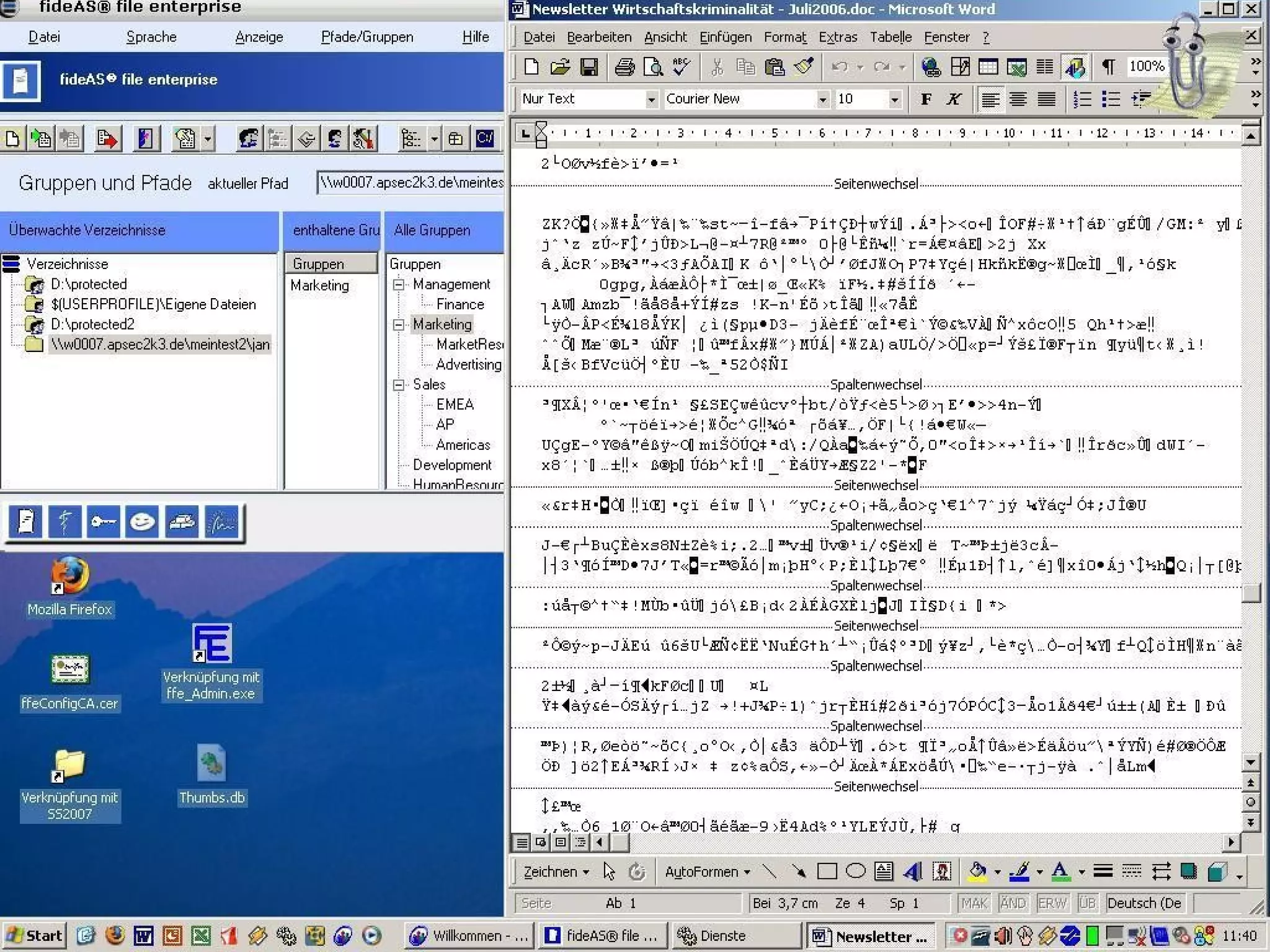This screenshot has height=952, width=1270.
Task: Click the Format Painter brush icon
Action: tap(804, 67)
